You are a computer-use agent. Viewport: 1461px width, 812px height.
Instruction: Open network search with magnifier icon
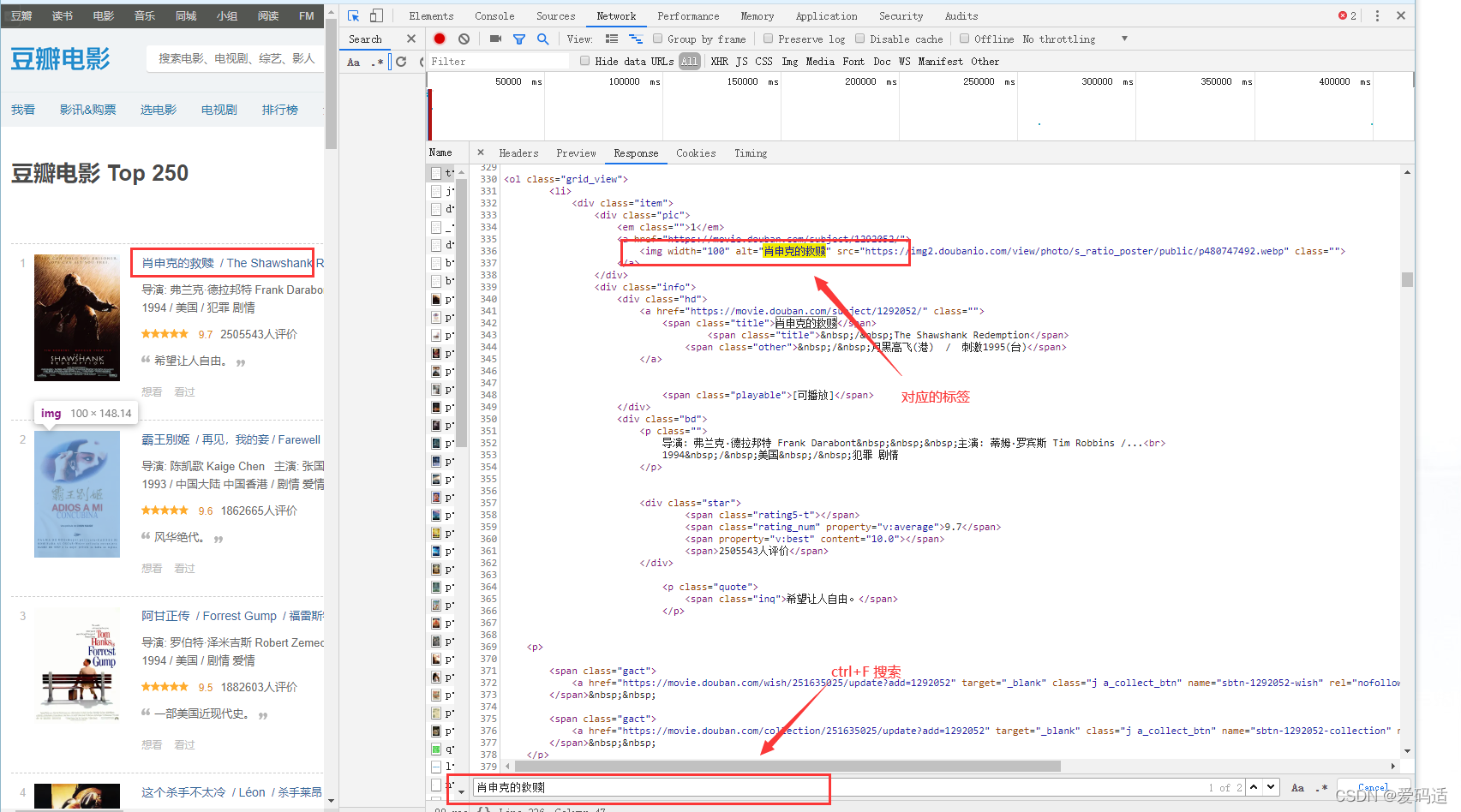pos(542,39)
